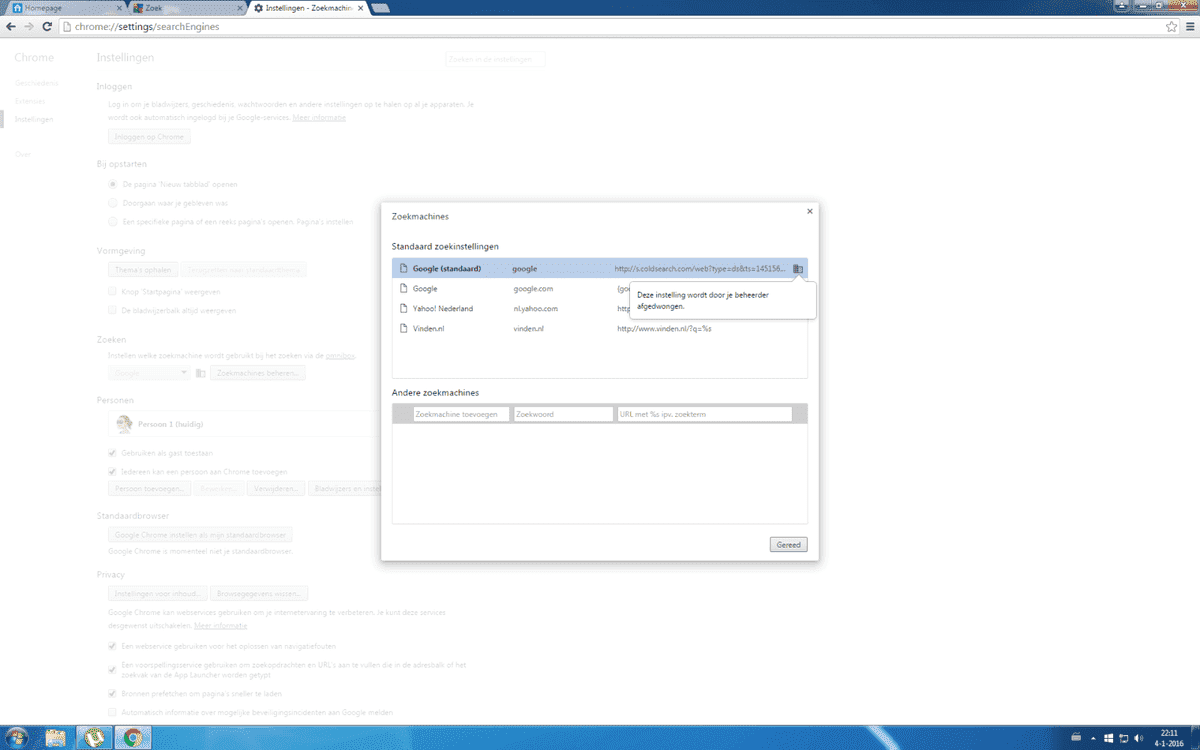The height and width of the screenshot is (750, 1200).
Task: Expand the default search engine dropdown under Zoeken
Action: (149, 373)
